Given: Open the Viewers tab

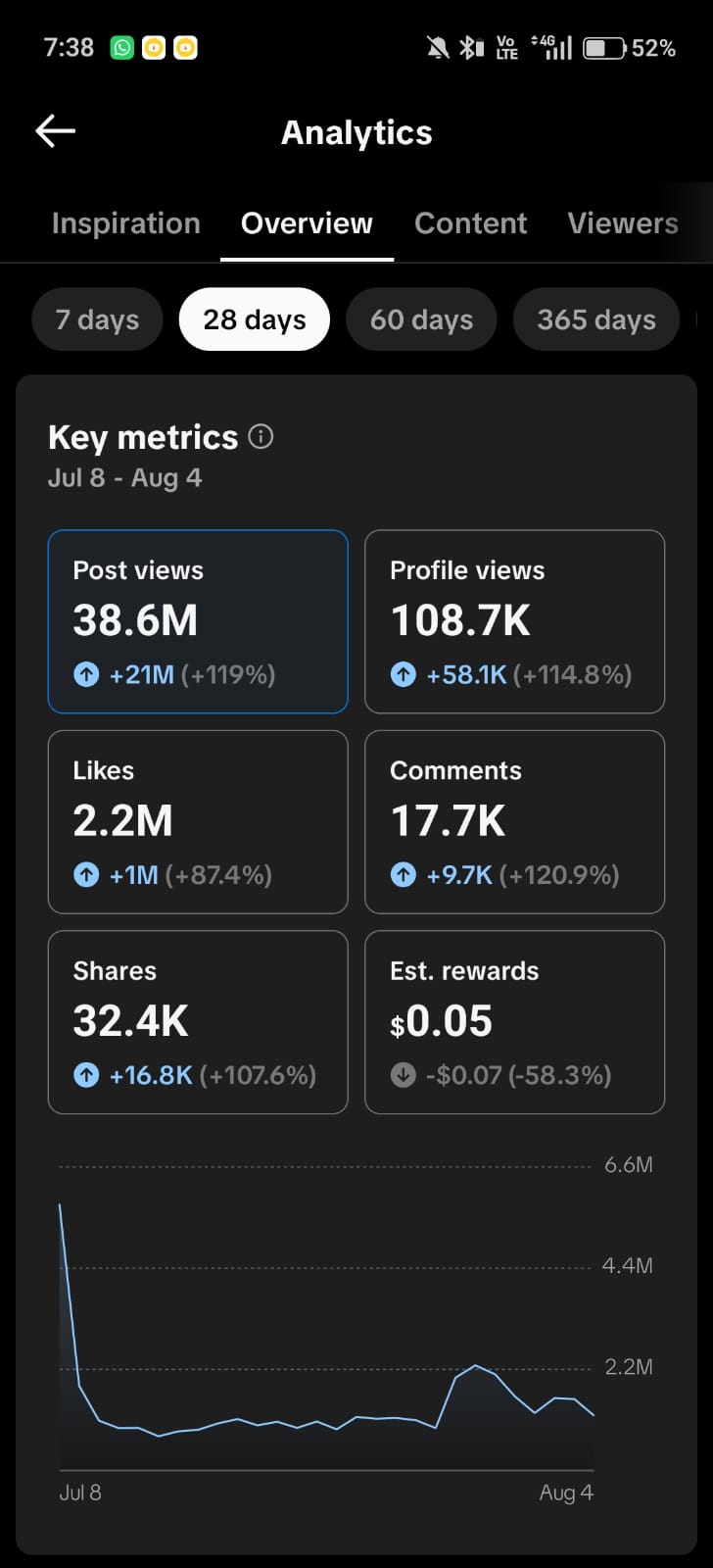Looking at the screenshot, I should coord(623,223).
